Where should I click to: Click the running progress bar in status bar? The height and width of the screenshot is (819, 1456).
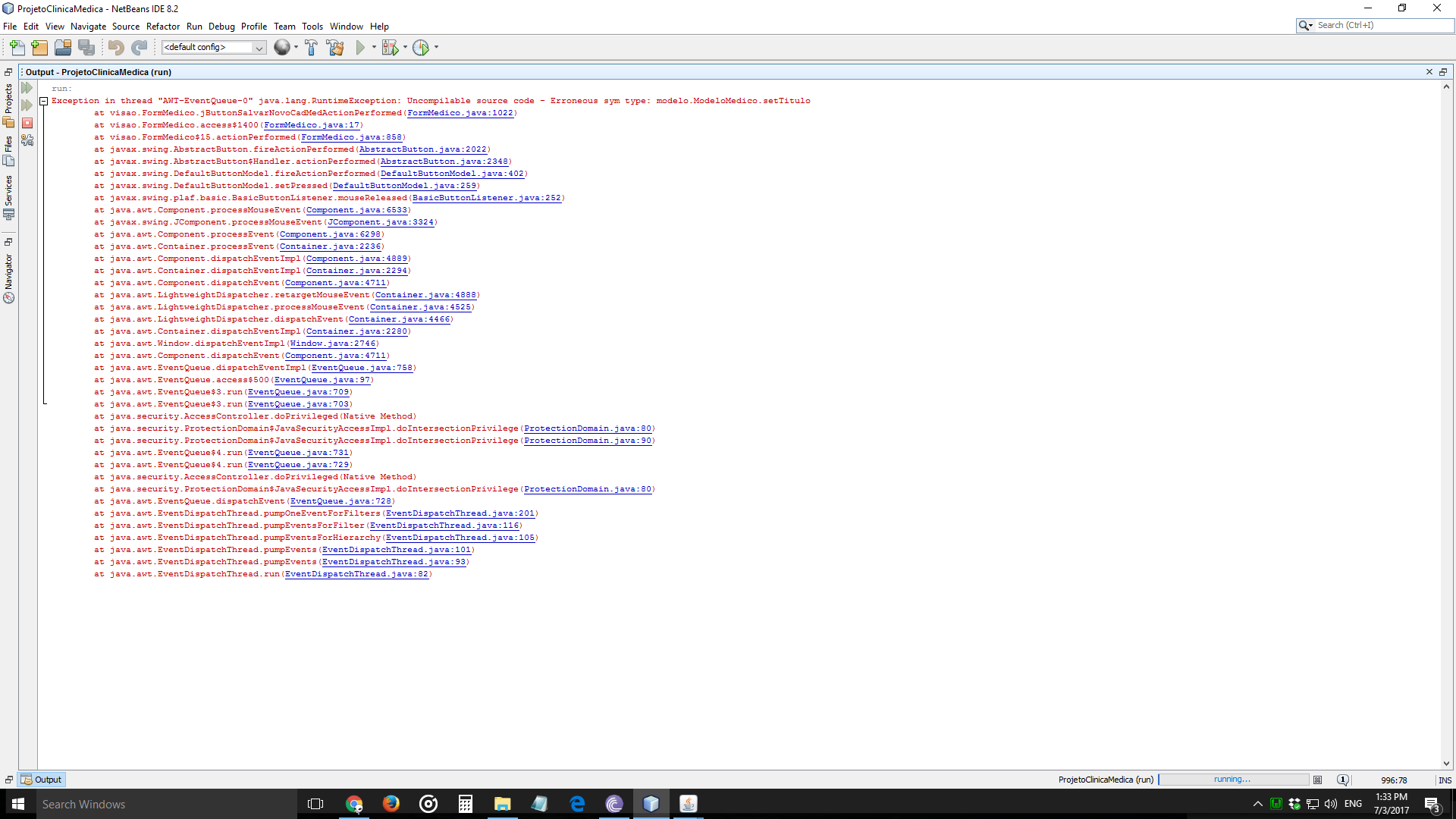pyautogui.click(x=1233, y=780)
